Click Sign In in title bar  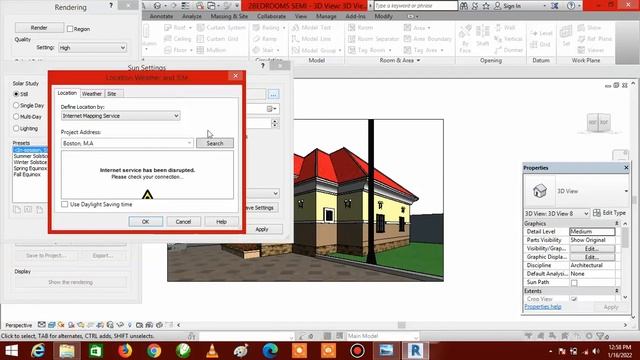[x=508, y=6]
